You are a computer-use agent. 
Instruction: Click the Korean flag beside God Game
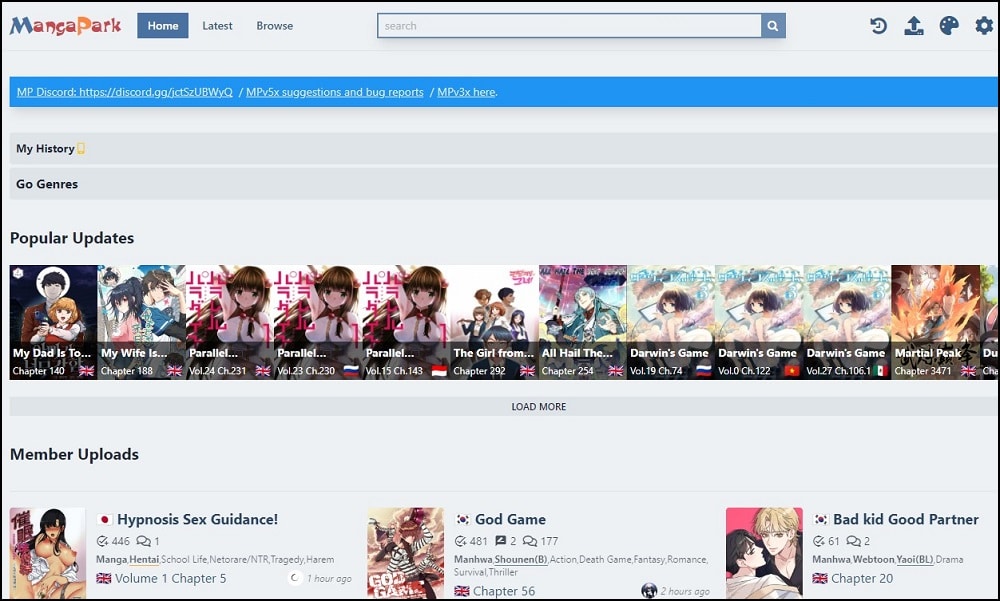[463, 519]
